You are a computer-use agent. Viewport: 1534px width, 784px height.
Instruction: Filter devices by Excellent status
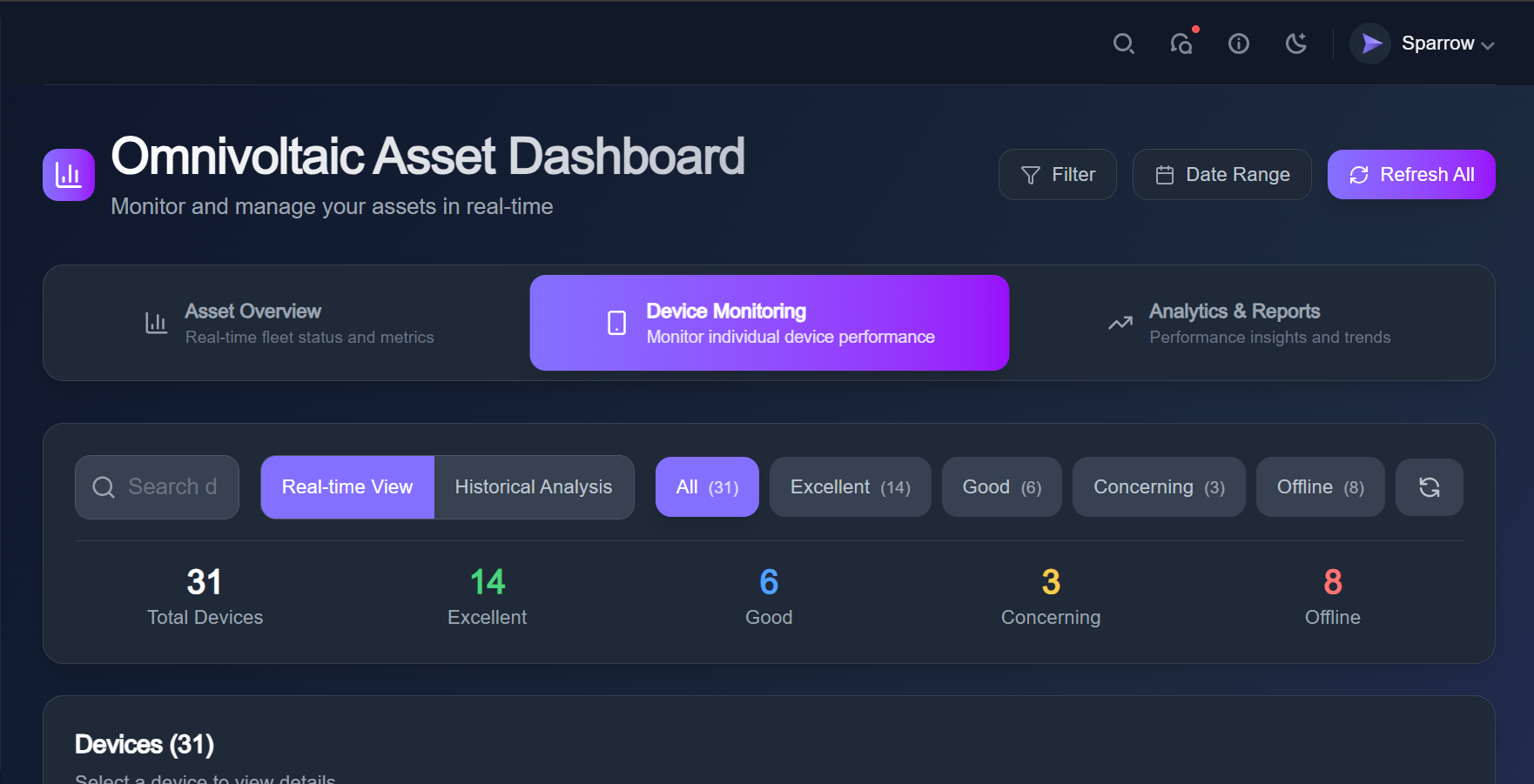point(850,487)
